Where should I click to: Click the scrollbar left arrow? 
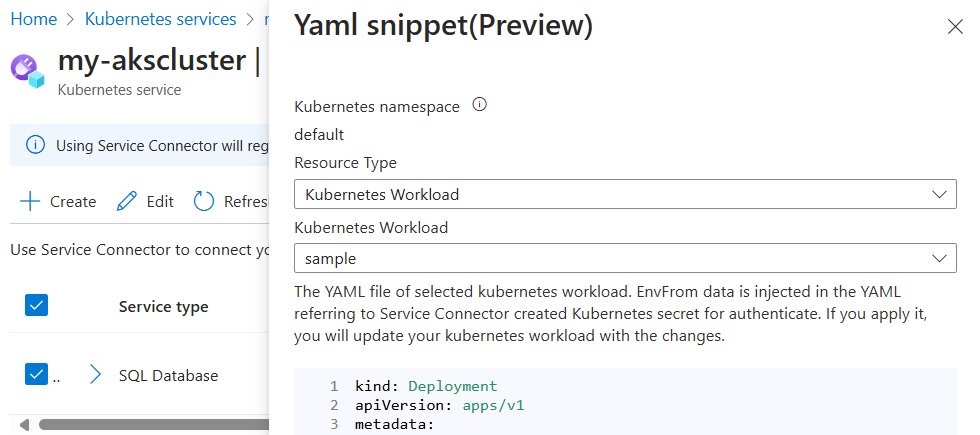[24, 424]
